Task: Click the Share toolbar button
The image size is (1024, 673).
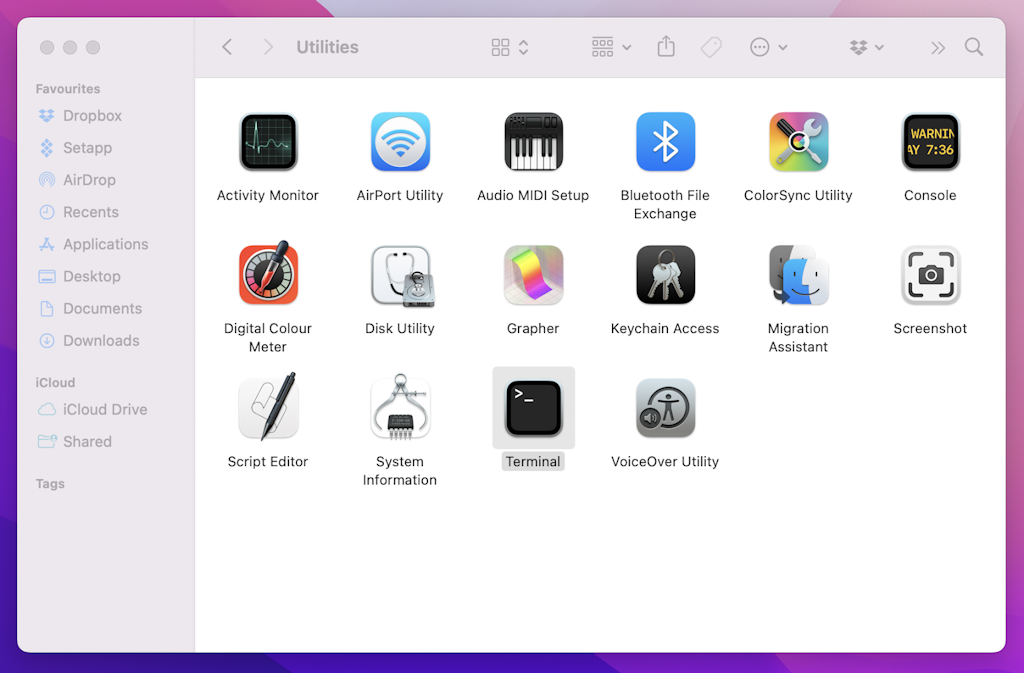Action: [667, 47]
